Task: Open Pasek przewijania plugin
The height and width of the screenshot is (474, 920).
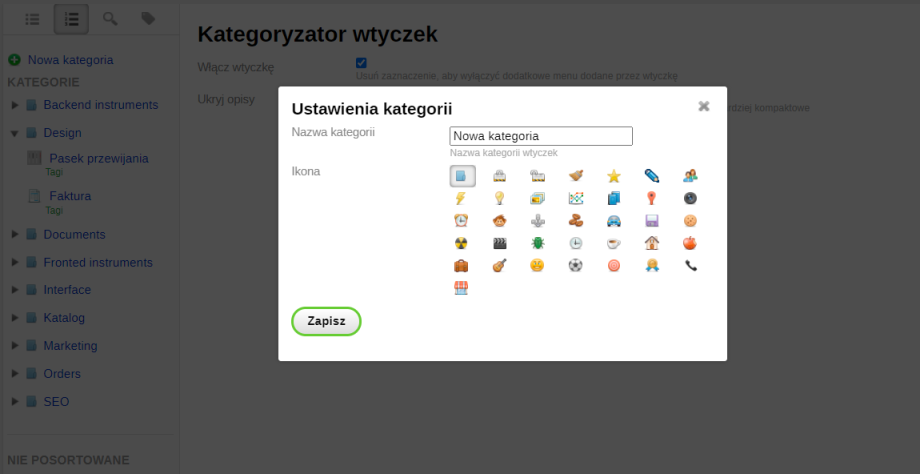Action: tap(99, 158)
